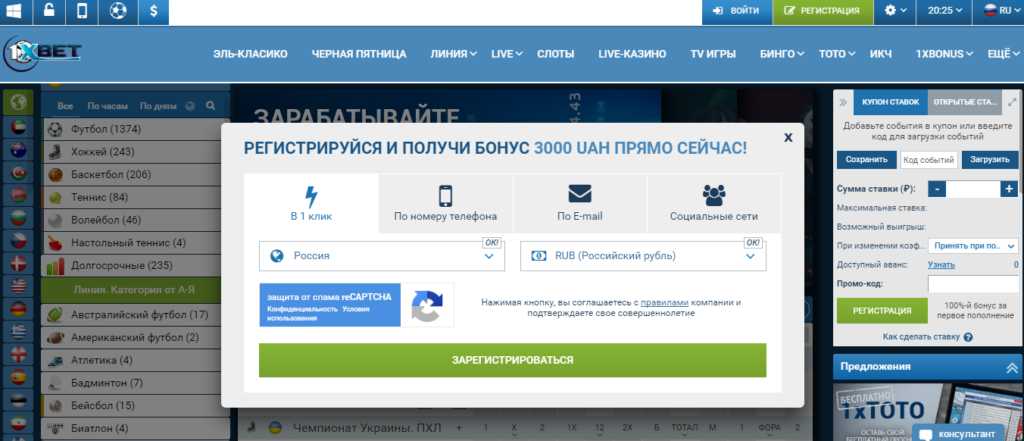The image size is (1024, 441).
Task: Click the Загрузить button in coupon
Action: 990,159
